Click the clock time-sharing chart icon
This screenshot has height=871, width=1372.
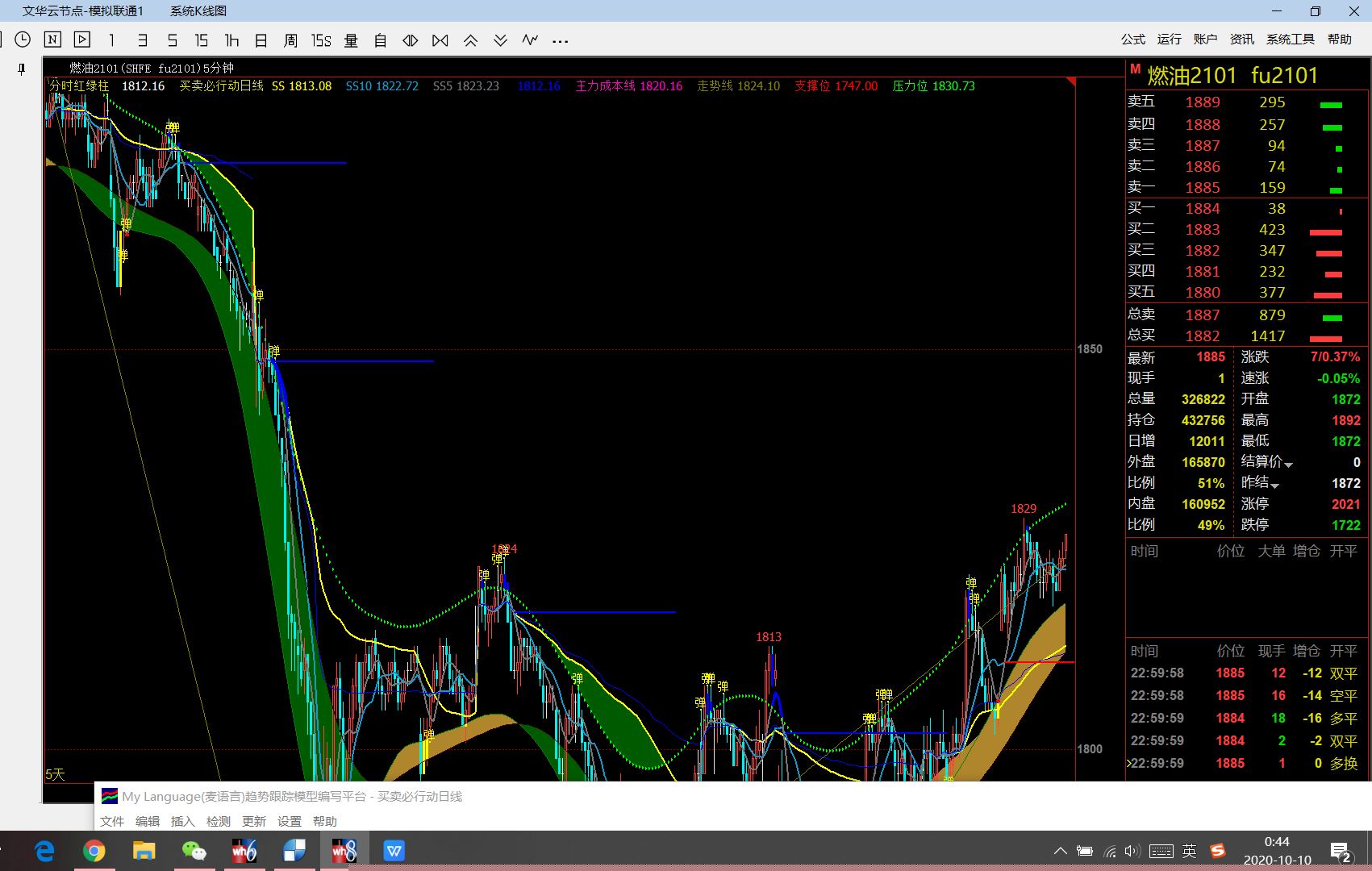[x=23, y=40]
